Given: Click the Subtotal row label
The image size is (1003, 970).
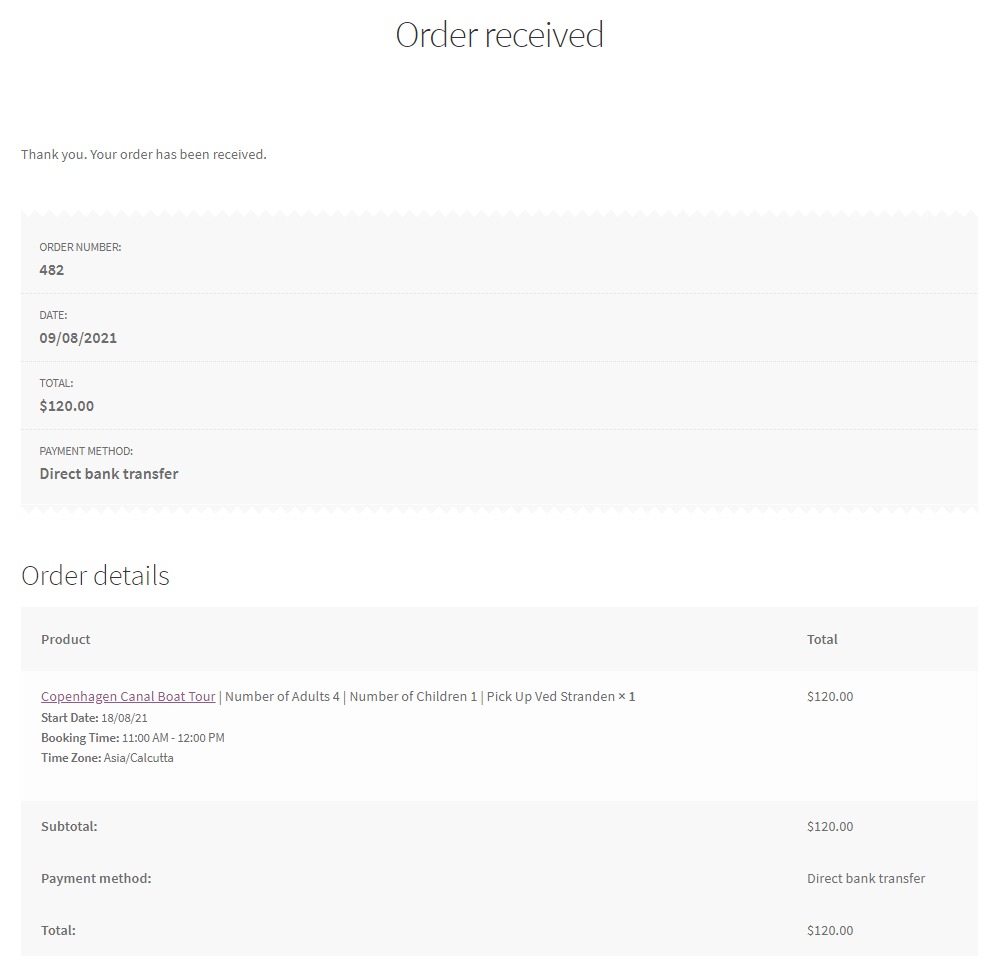Looking at the screenshot, I should point(69,826).
